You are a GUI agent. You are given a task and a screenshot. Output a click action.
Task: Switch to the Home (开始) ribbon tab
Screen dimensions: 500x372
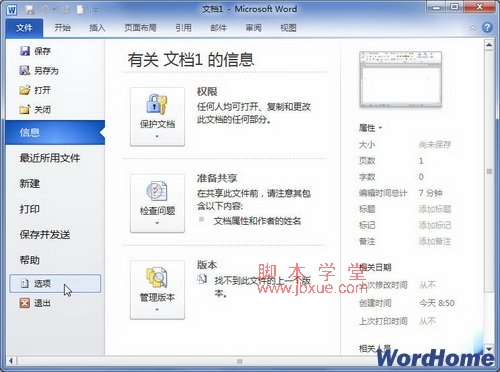[x=62, y=28]
